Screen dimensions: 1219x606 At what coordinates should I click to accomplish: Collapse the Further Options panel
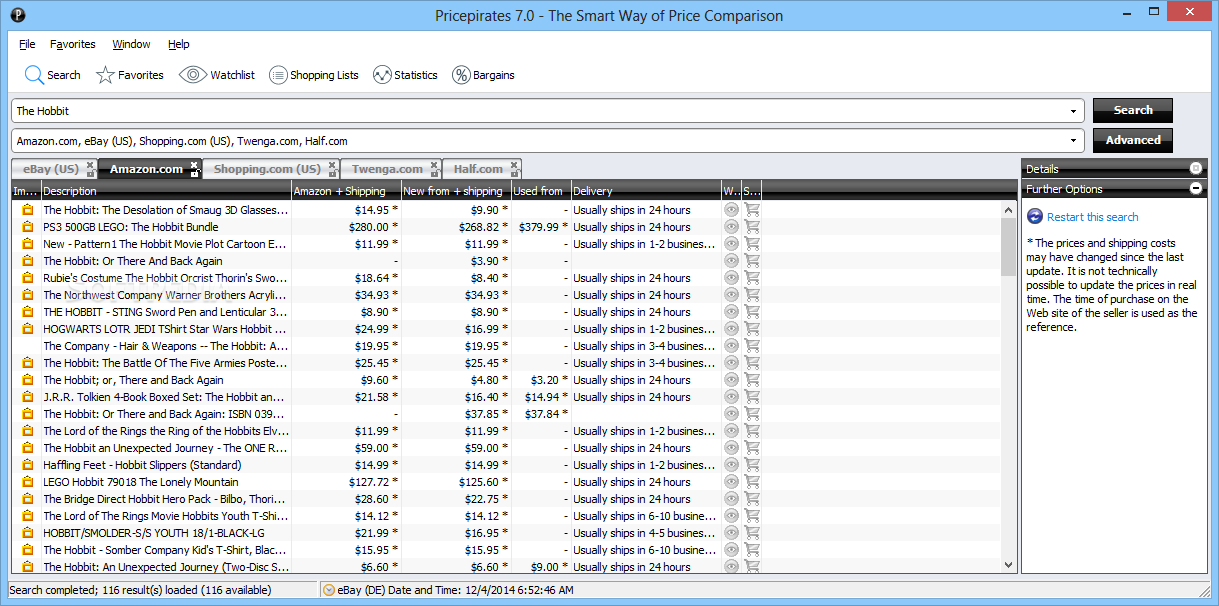pyautogui.click(x=1196, y=189)
